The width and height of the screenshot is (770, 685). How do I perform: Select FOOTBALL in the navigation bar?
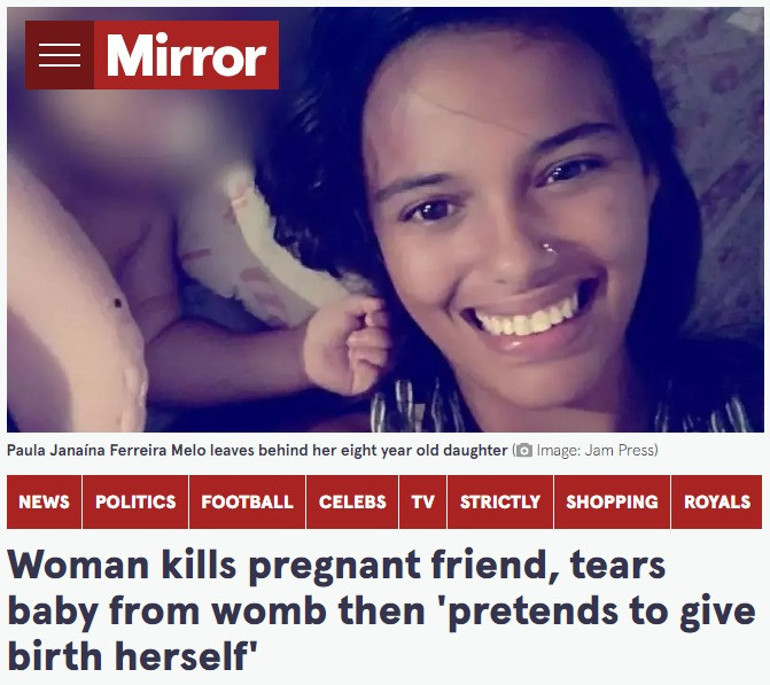pos(247,502)
